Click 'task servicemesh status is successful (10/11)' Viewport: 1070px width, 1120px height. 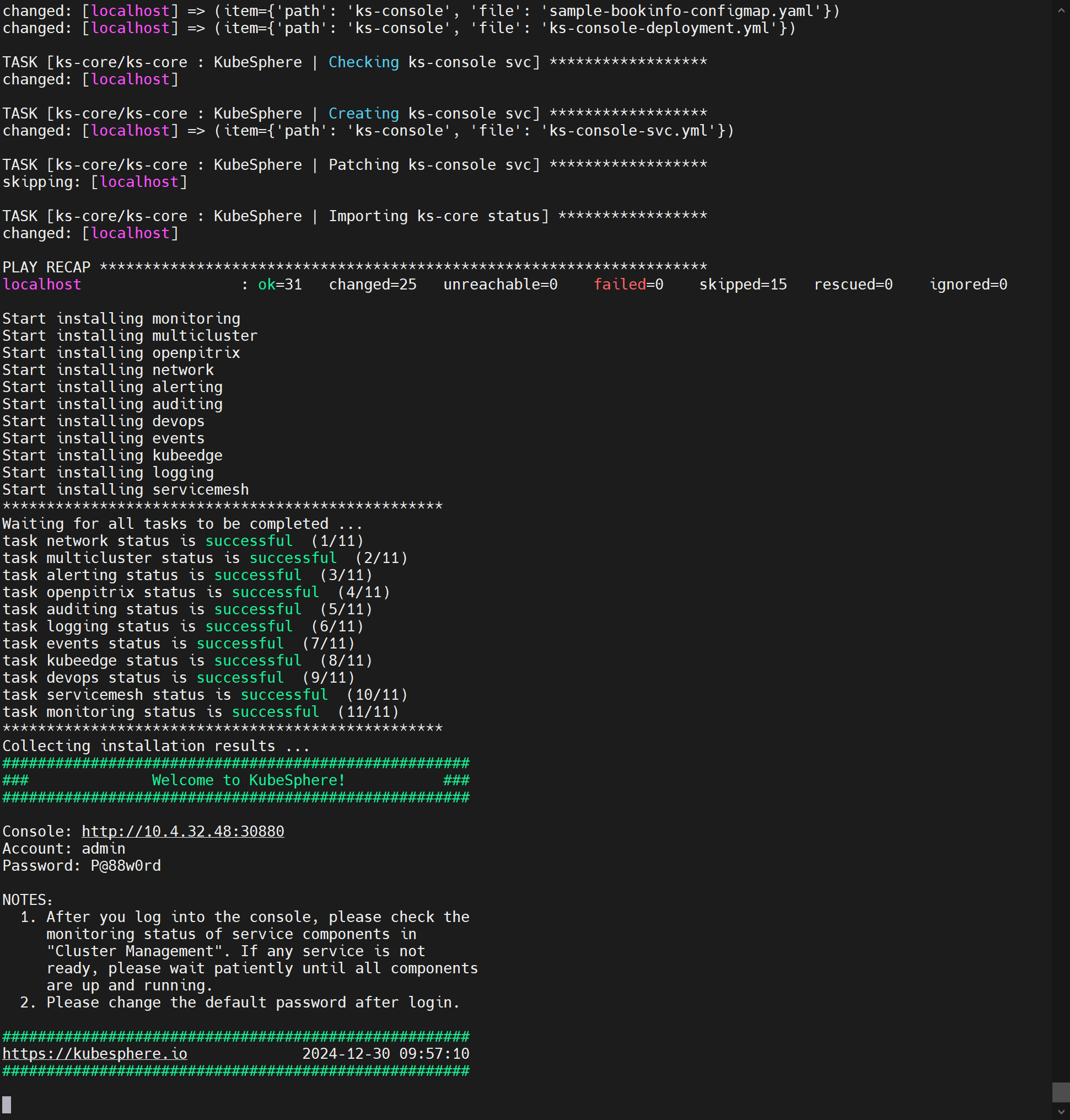[205, 695]
